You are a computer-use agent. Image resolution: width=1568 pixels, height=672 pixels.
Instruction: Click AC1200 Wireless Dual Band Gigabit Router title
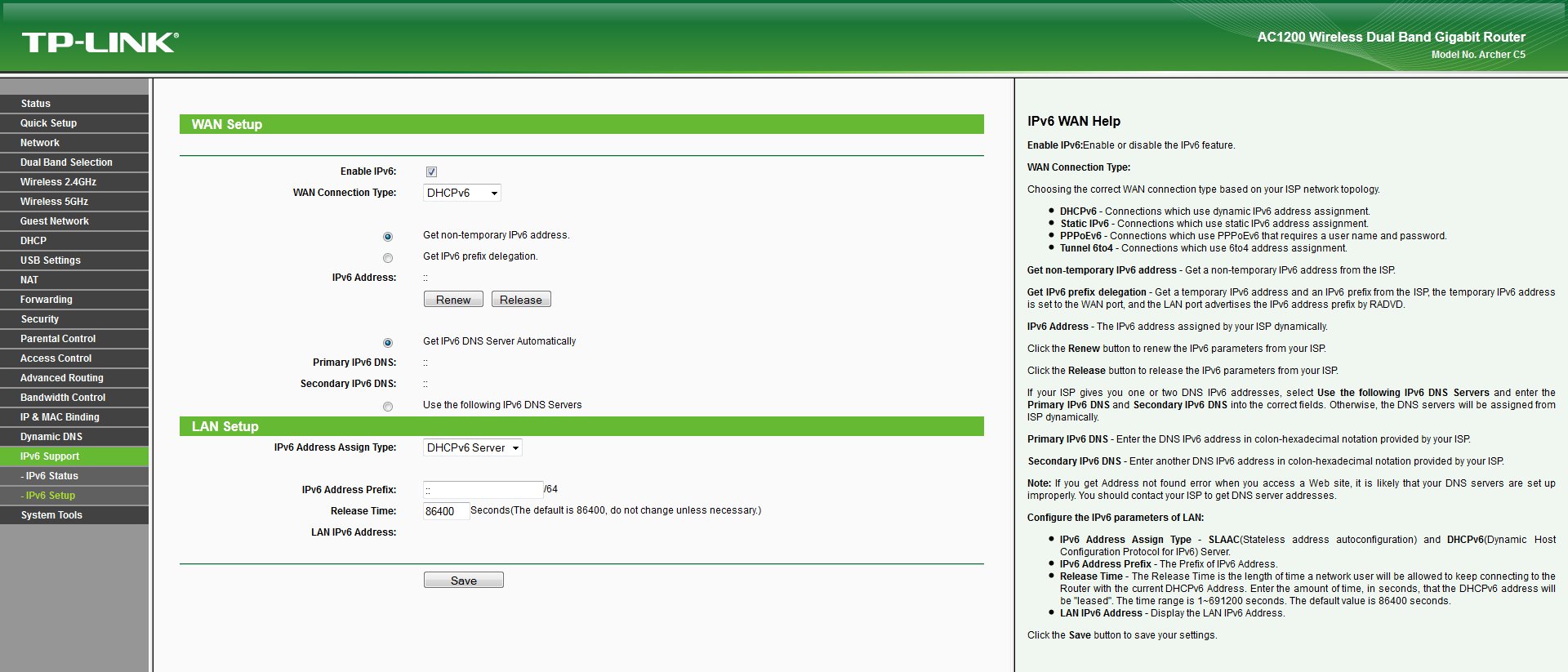pyautogui.click(x=1391, y=37)
